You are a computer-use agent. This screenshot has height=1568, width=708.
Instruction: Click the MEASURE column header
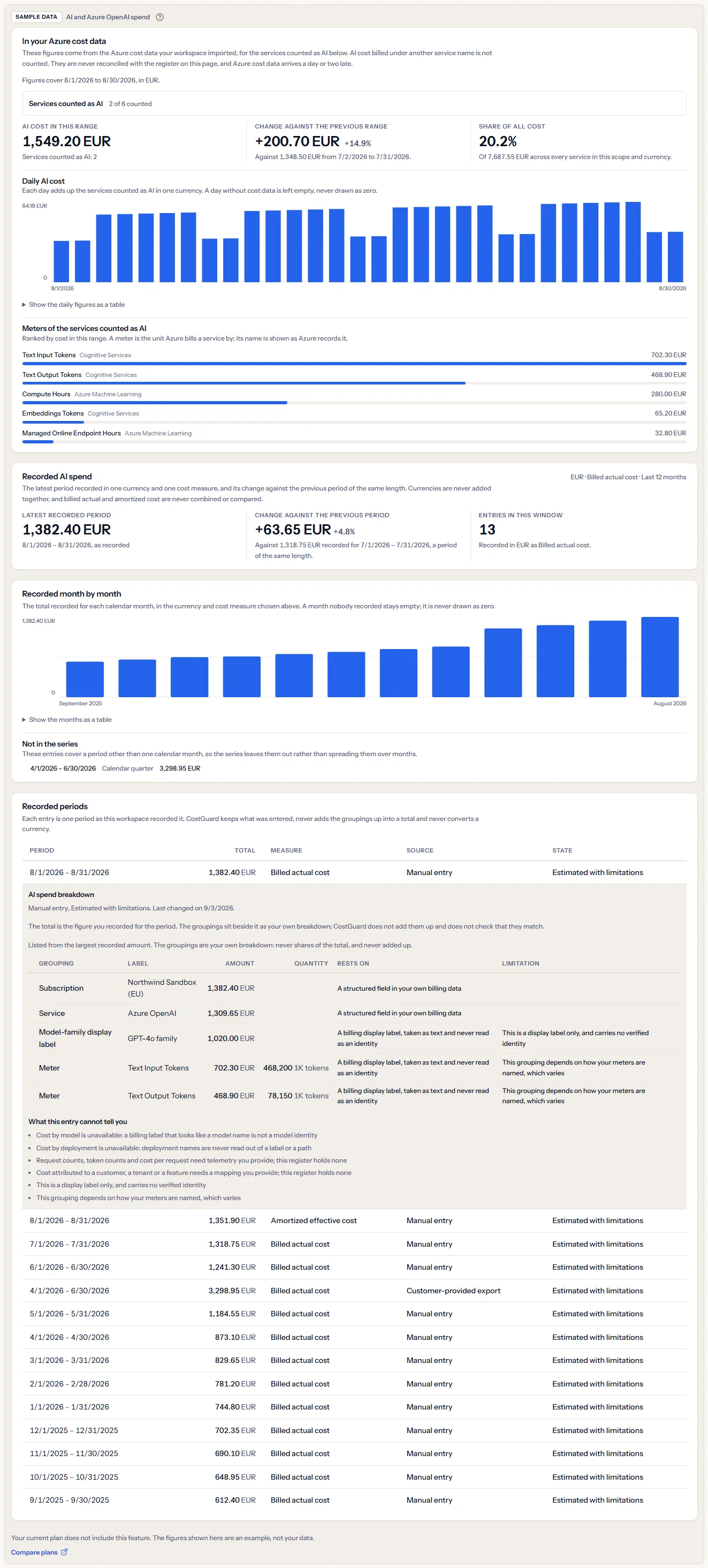[286, 850]
